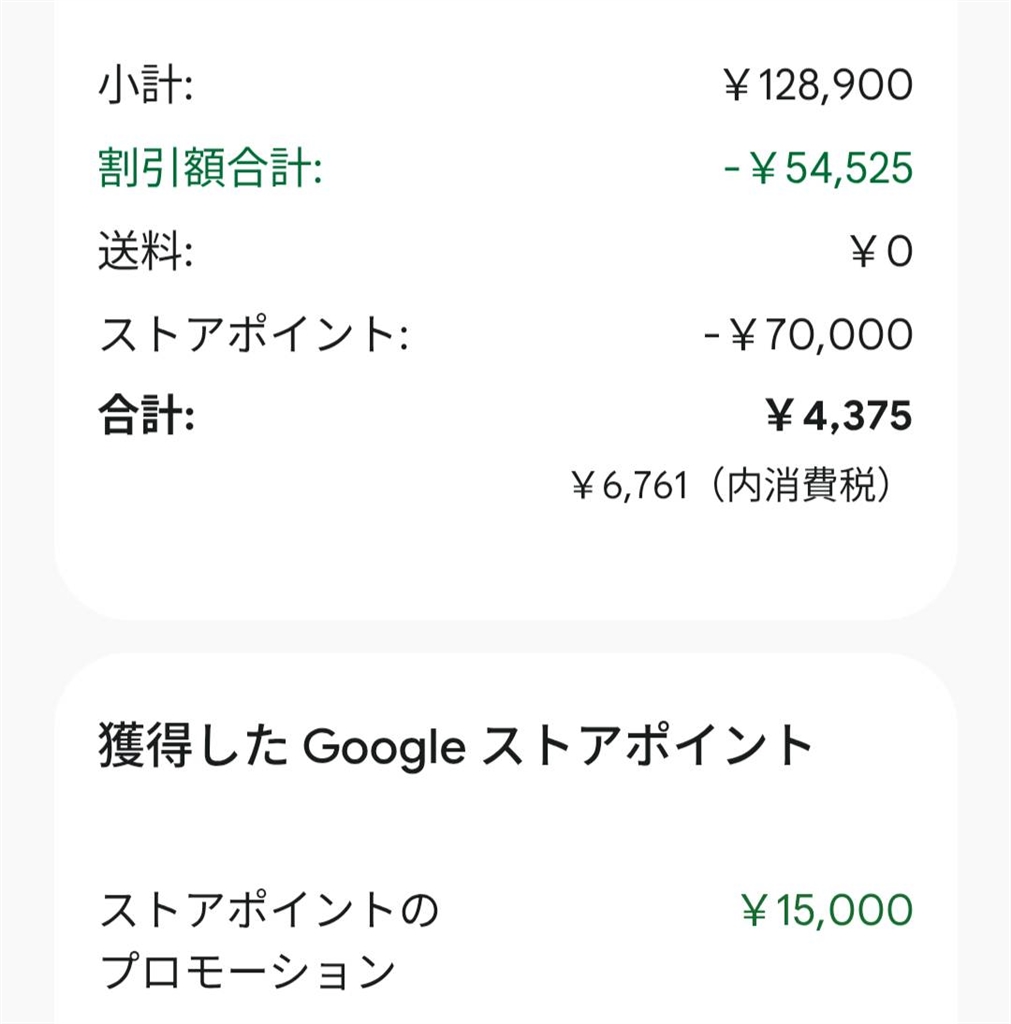The image size is (1011, 1024).
Task: Tap 獲得した at the points heading start
Action: 194,746
